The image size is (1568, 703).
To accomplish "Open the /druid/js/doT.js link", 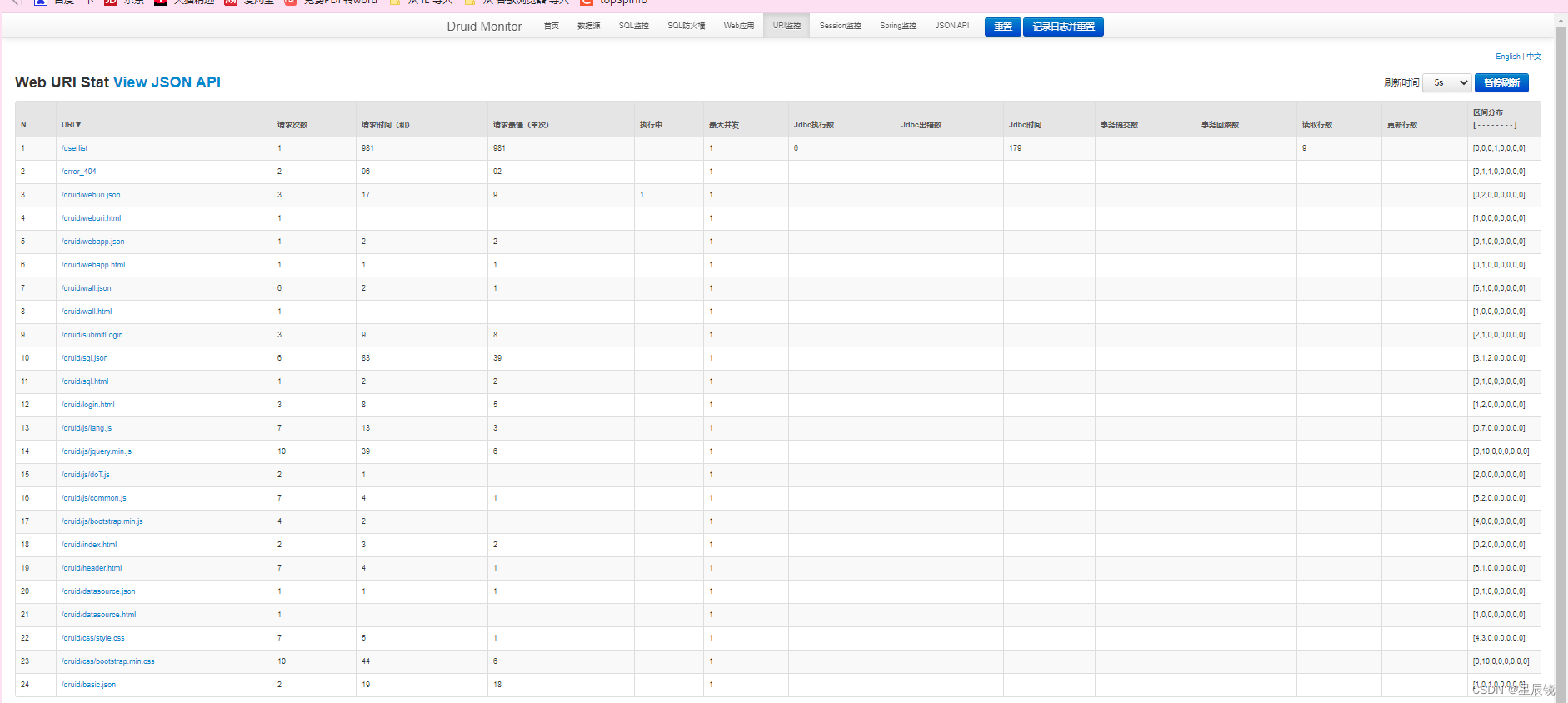I will 85,475.
